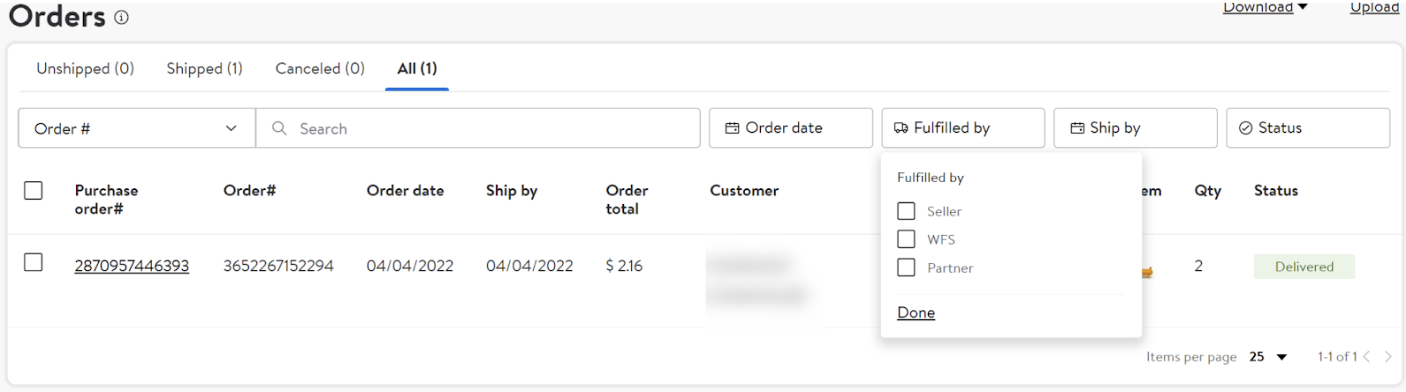
Task: Open the Download dropdown menu
Action: [1265, 7]
